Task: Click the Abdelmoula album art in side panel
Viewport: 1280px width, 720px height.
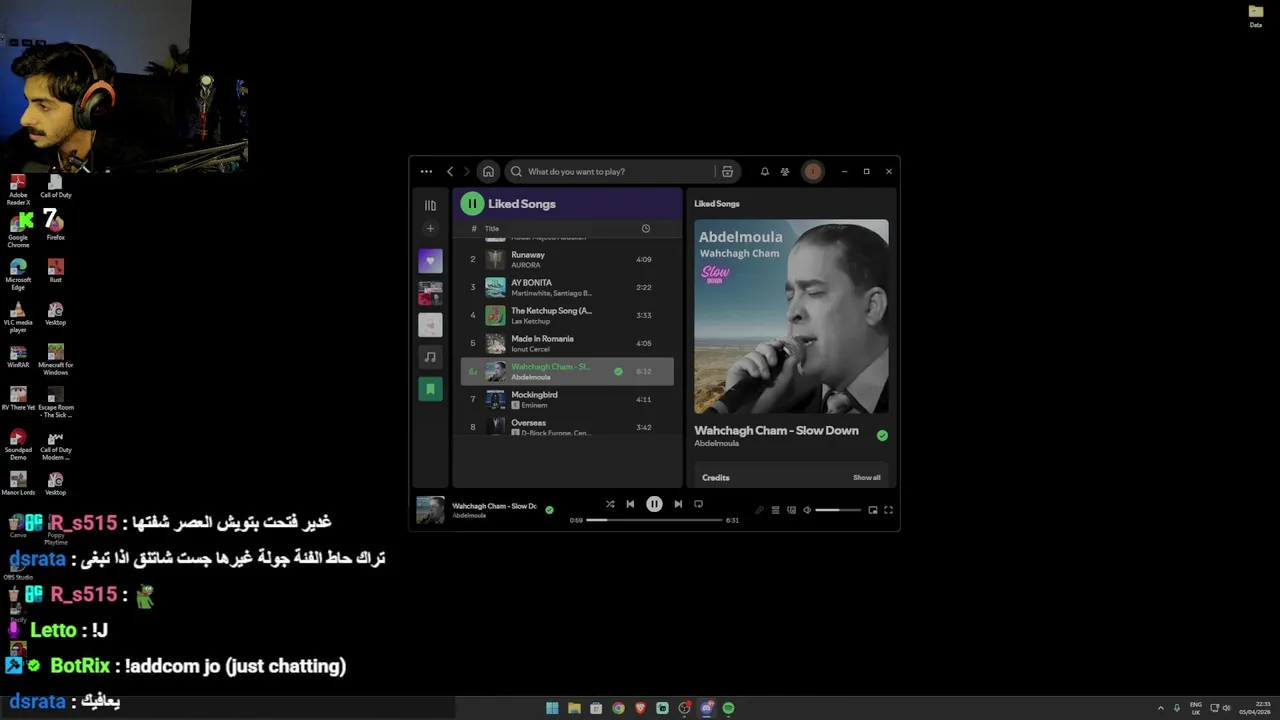Action: click(791, 317)
